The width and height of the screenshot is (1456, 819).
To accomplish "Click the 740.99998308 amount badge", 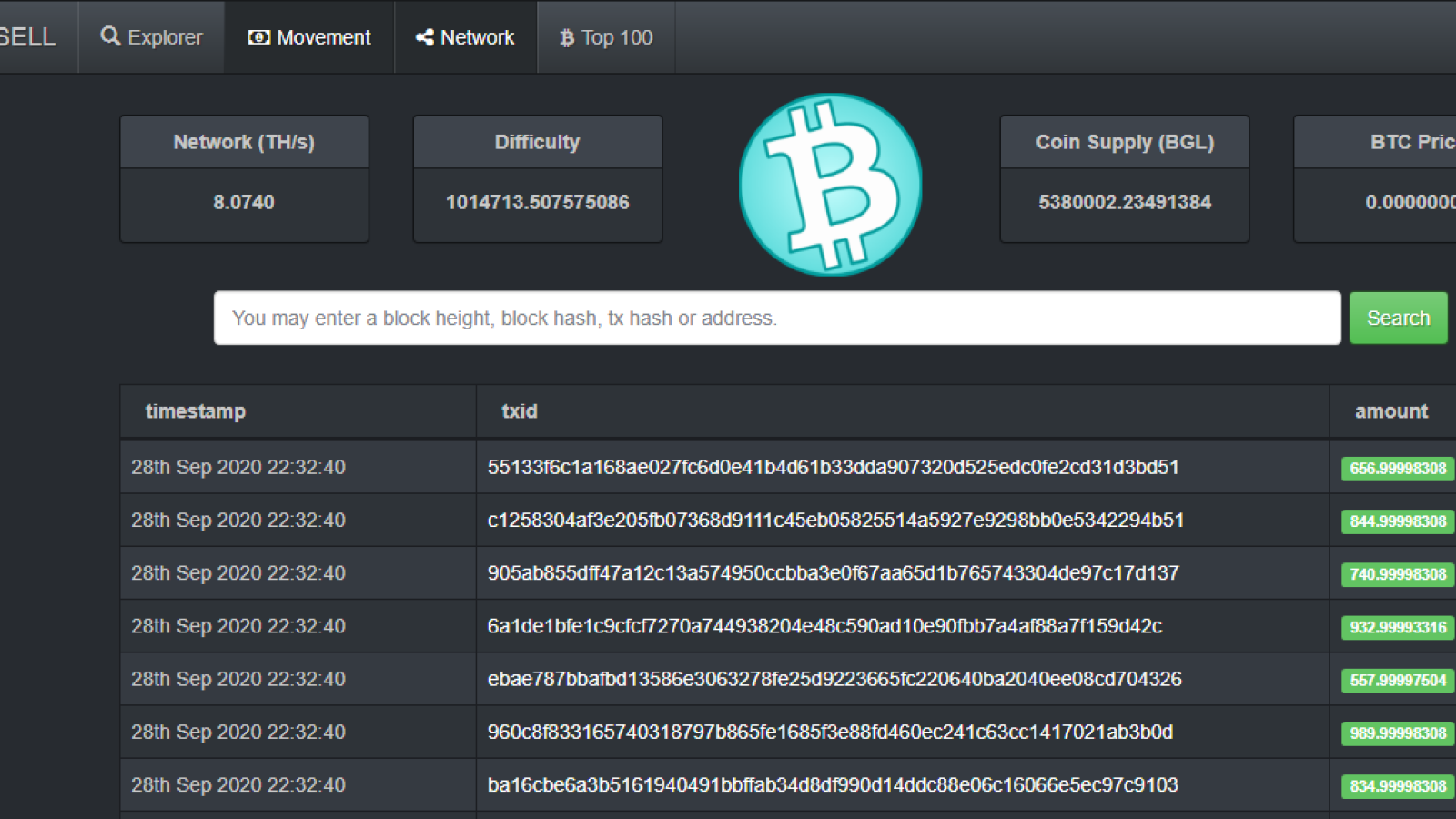I will (1398, 574).
